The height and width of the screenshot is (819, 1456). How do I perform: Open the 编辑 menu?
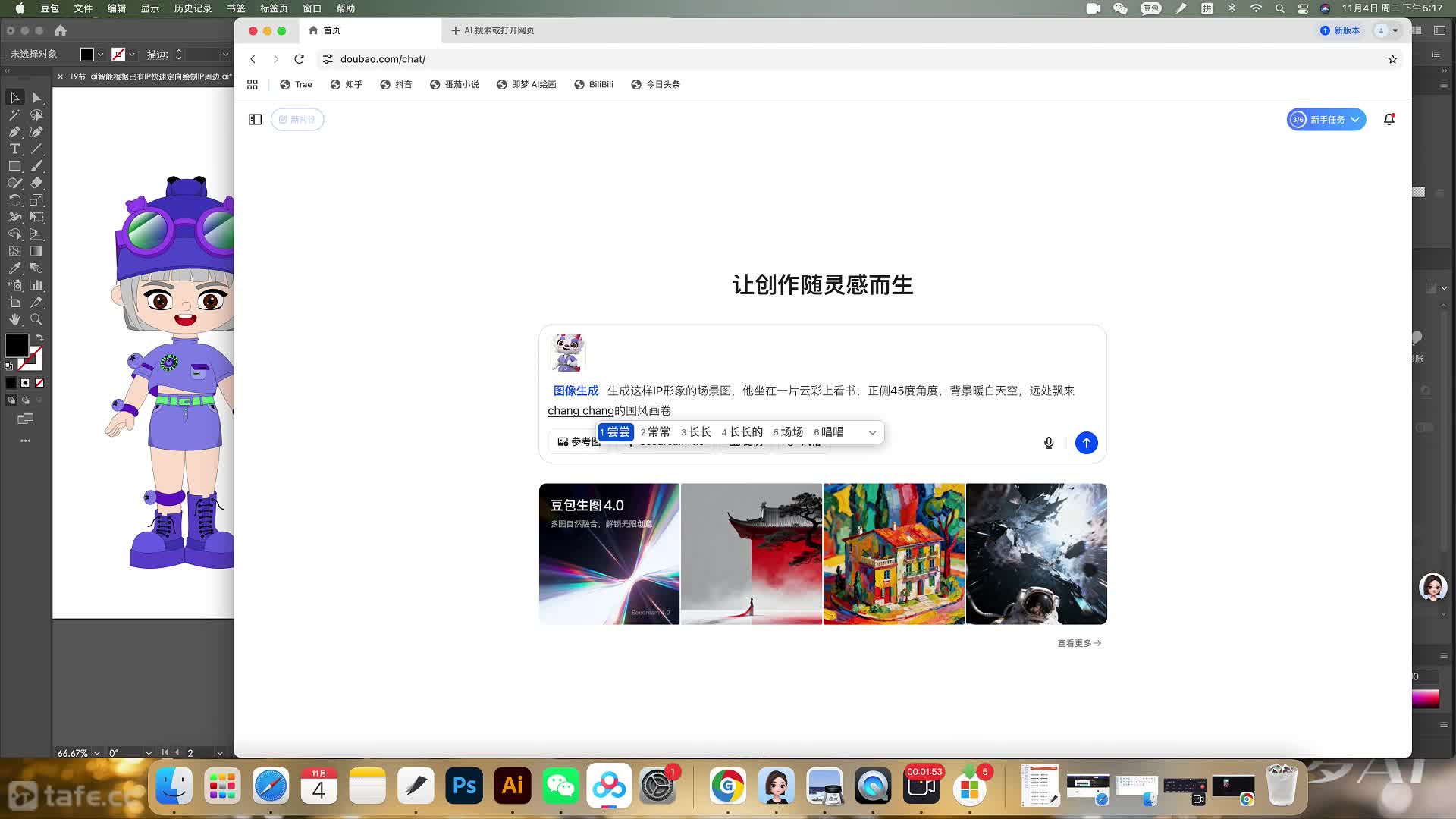(116, 8)
